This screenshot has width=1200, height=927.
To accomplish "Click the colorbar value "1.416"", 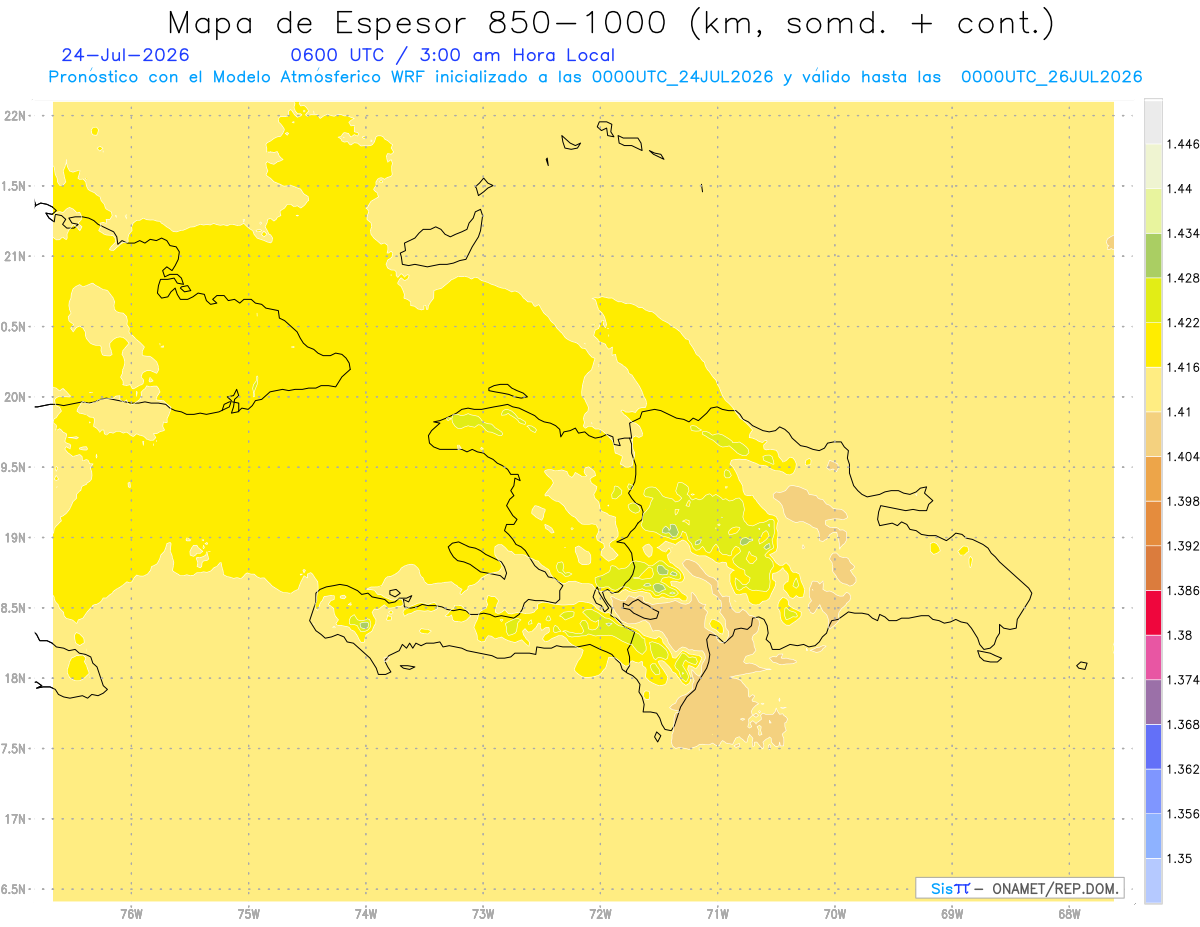I will pos(1183,367).
